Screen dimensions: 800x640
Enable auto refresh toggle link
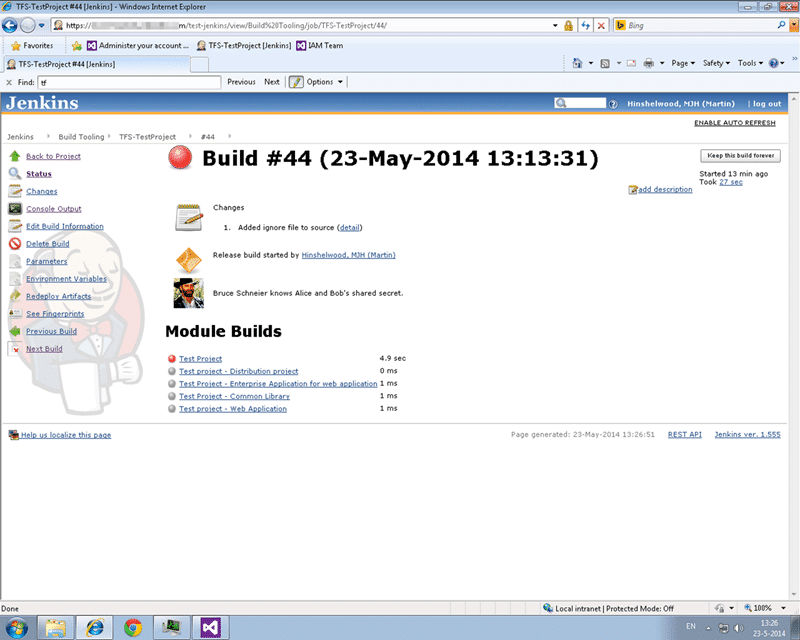coord(735,123)
